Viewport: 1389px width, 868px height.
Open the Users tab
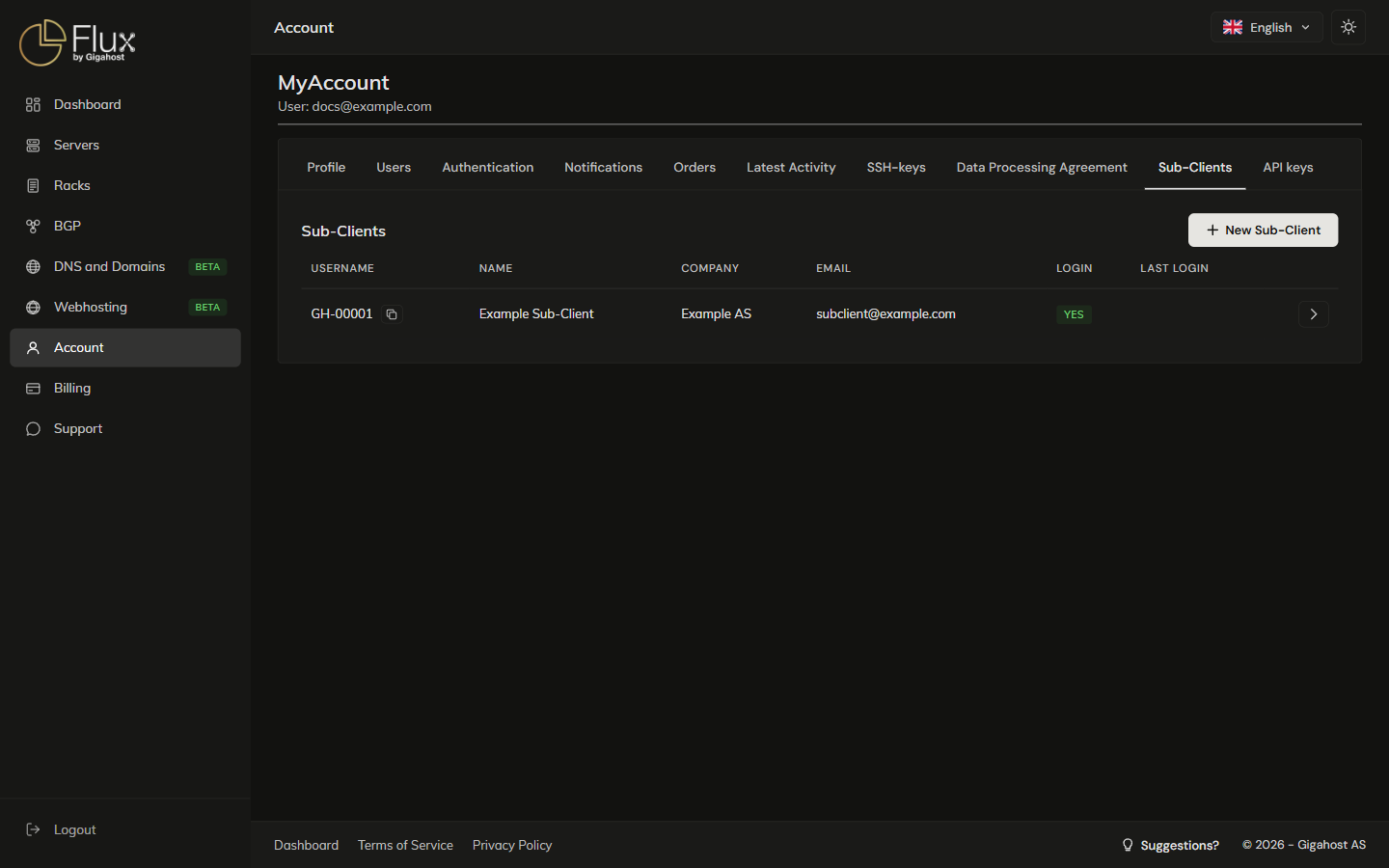point(394,167)
